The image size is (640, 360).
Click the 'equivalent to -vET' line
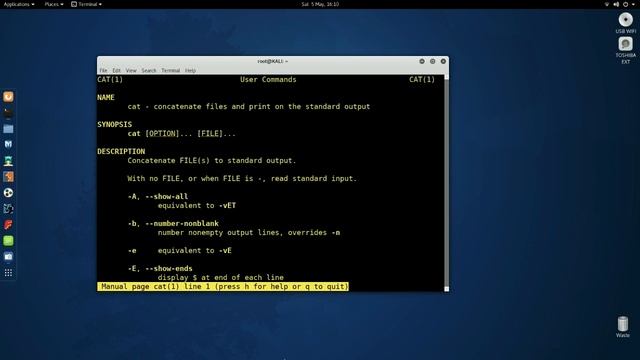197,205
